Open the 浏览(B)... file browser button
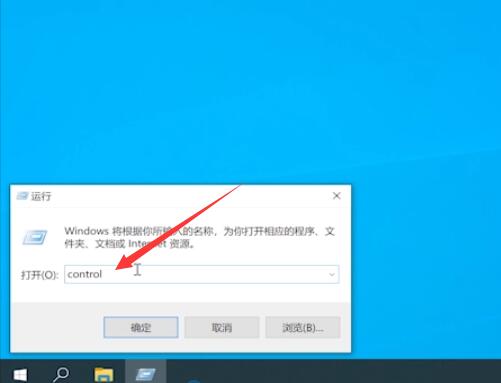The width and height of the screenshot is (501, 383). 303,327
